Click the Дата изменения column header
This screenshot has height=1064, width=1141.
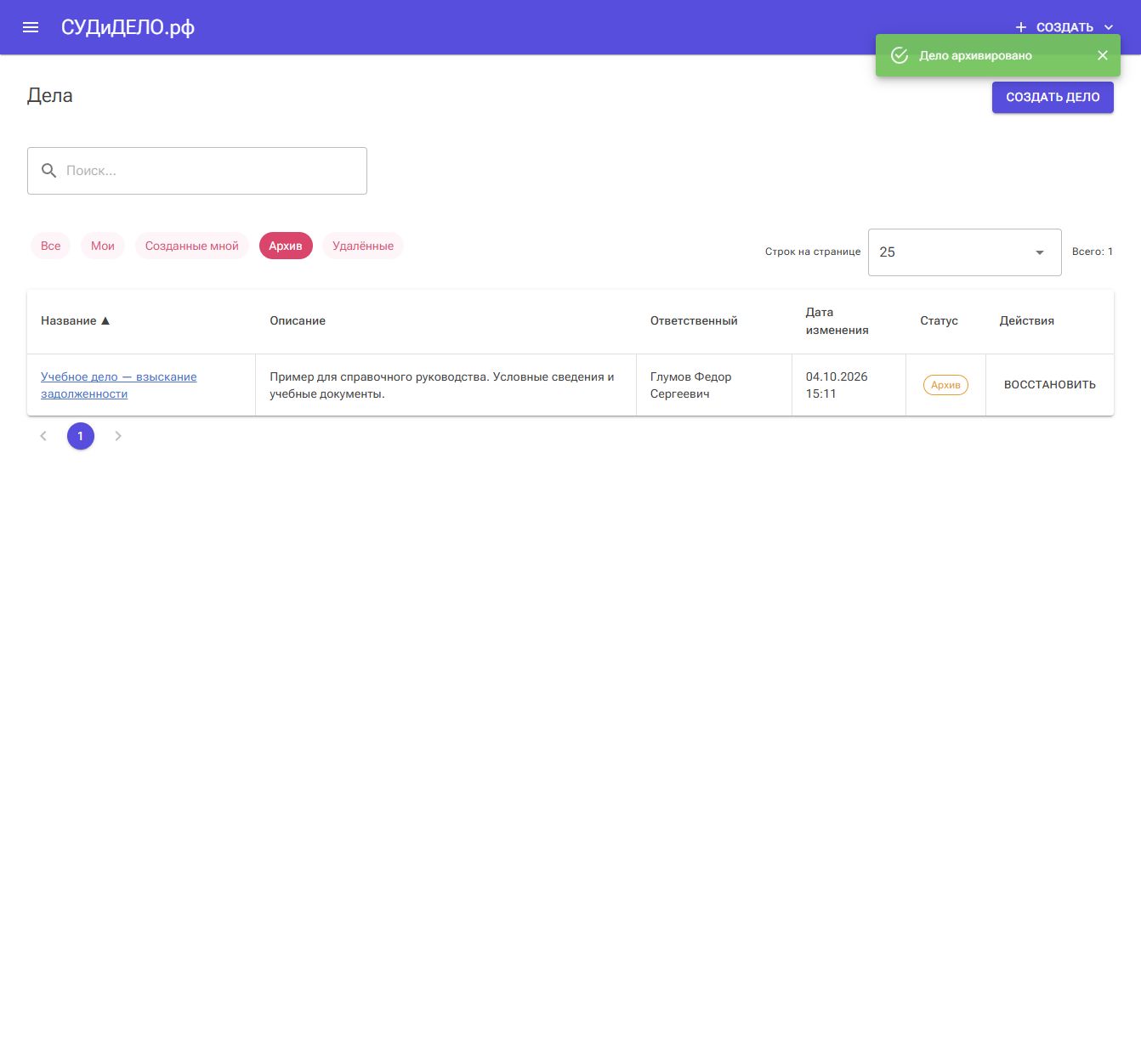tap(837, 321)
